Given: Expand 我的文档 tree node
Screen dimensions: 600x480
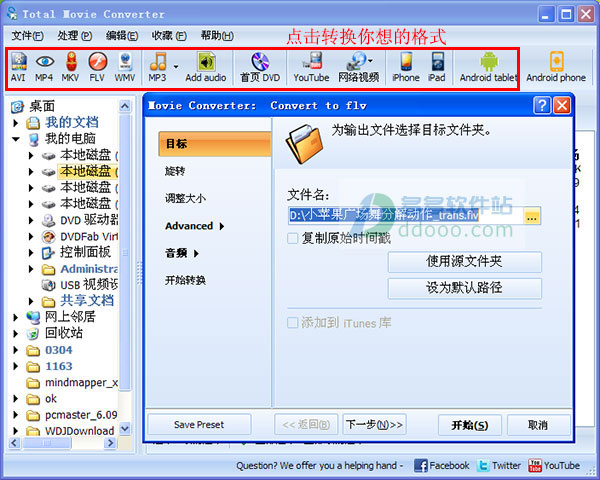Looking at the screenshot, I should (x=15, y=123).
